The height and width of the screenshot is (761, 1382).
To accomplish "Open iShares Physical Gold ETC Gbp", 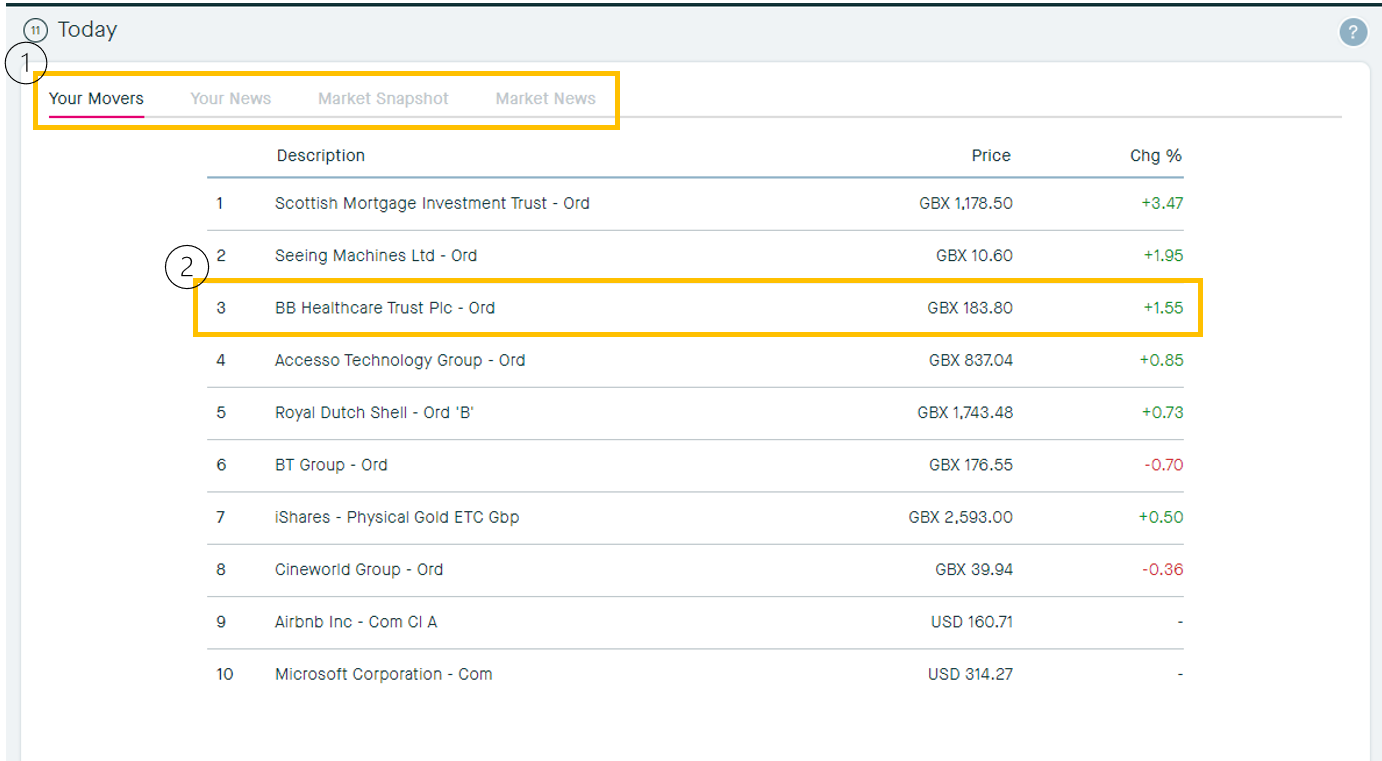I will 397,517.
